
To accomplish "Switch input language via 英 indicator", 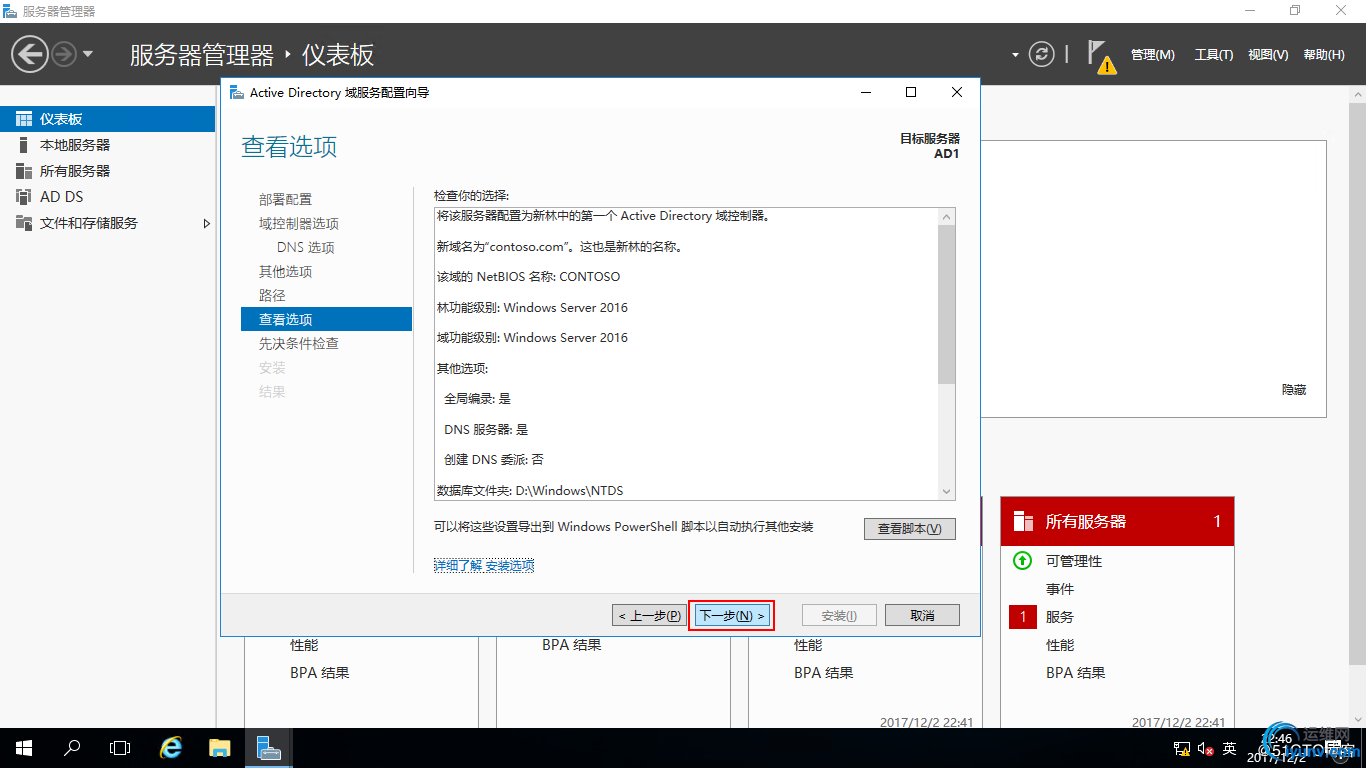I will point(1230,749).
